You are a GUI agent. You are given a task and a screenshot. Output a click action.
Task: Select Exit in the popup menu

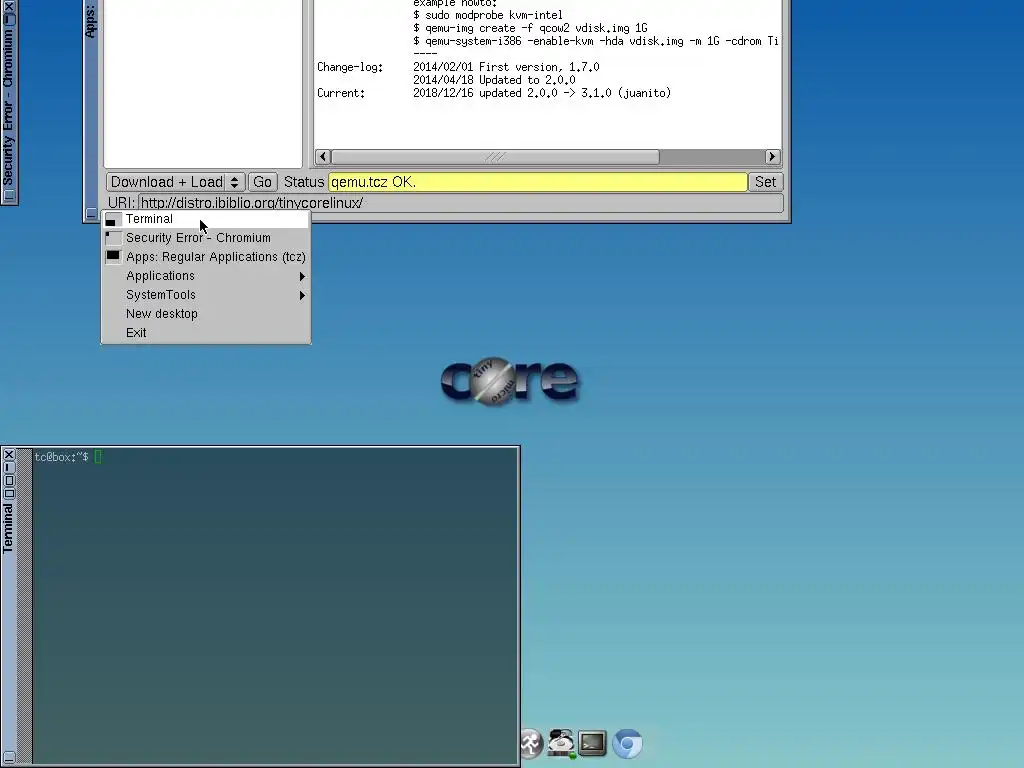(x=206, y=333)
